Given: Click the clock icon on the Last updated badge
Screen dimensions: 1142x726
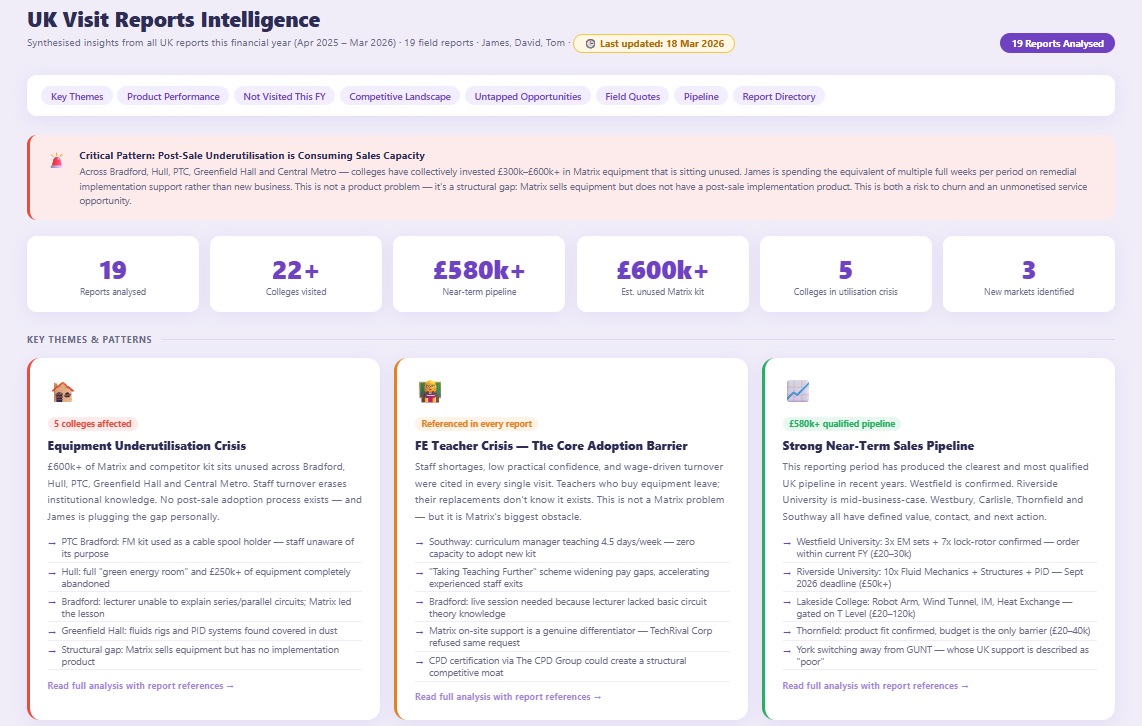Looking at the screenshot, I should 590,43.
